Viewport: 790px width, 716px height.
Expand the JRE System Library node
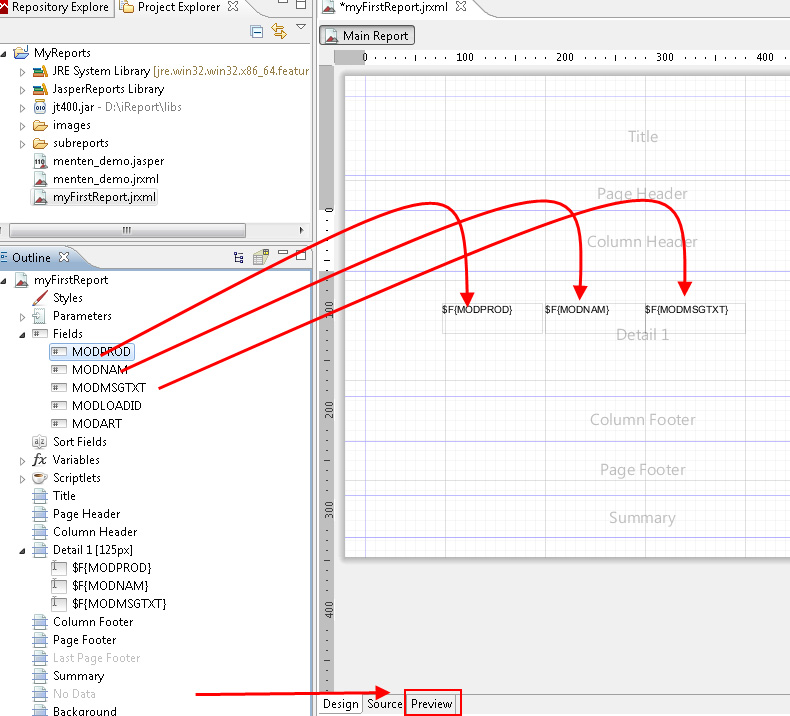[x=22, y=72]
